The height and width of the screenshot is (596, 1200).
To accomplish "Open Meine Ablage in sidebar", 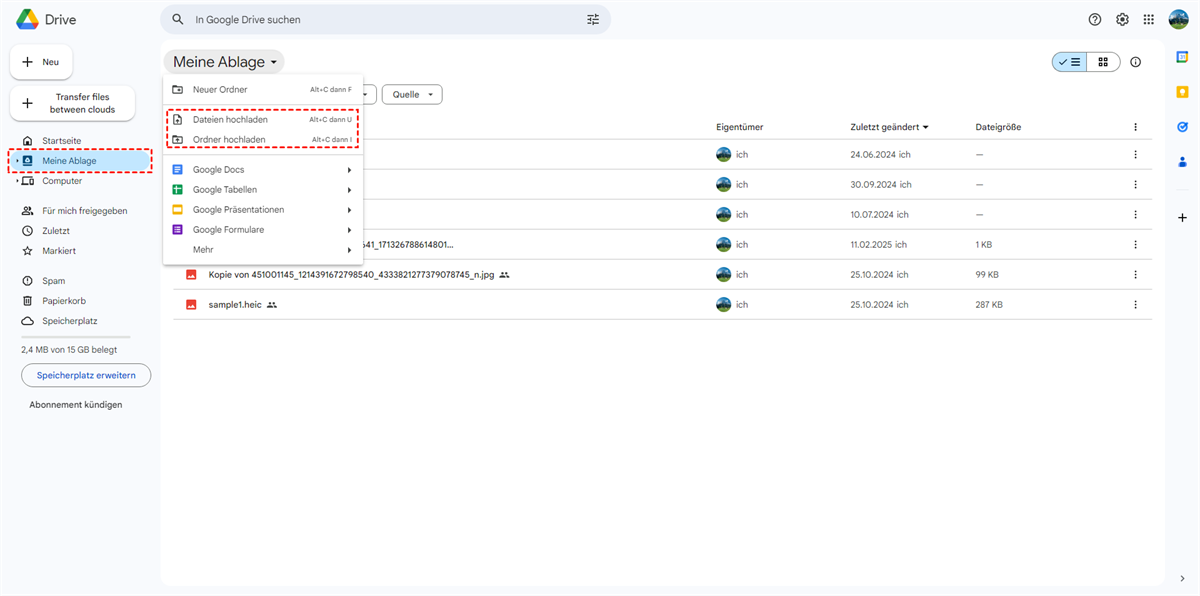I will click(x=80, y=161).
